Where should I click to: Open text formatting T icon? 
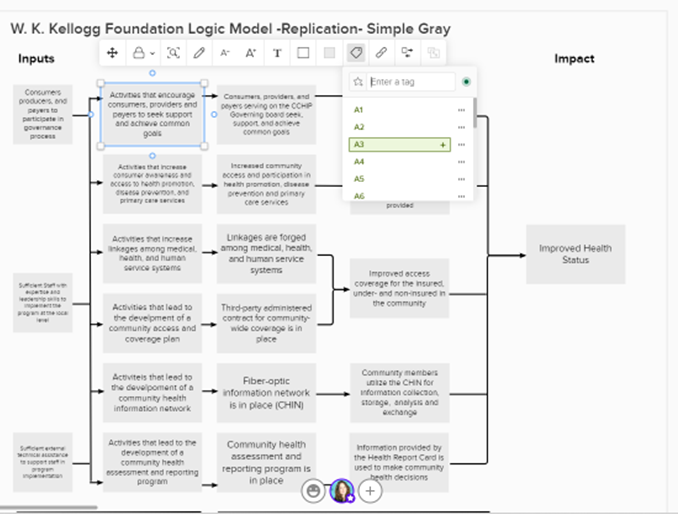pyautogui.click(x=277, y=53)
